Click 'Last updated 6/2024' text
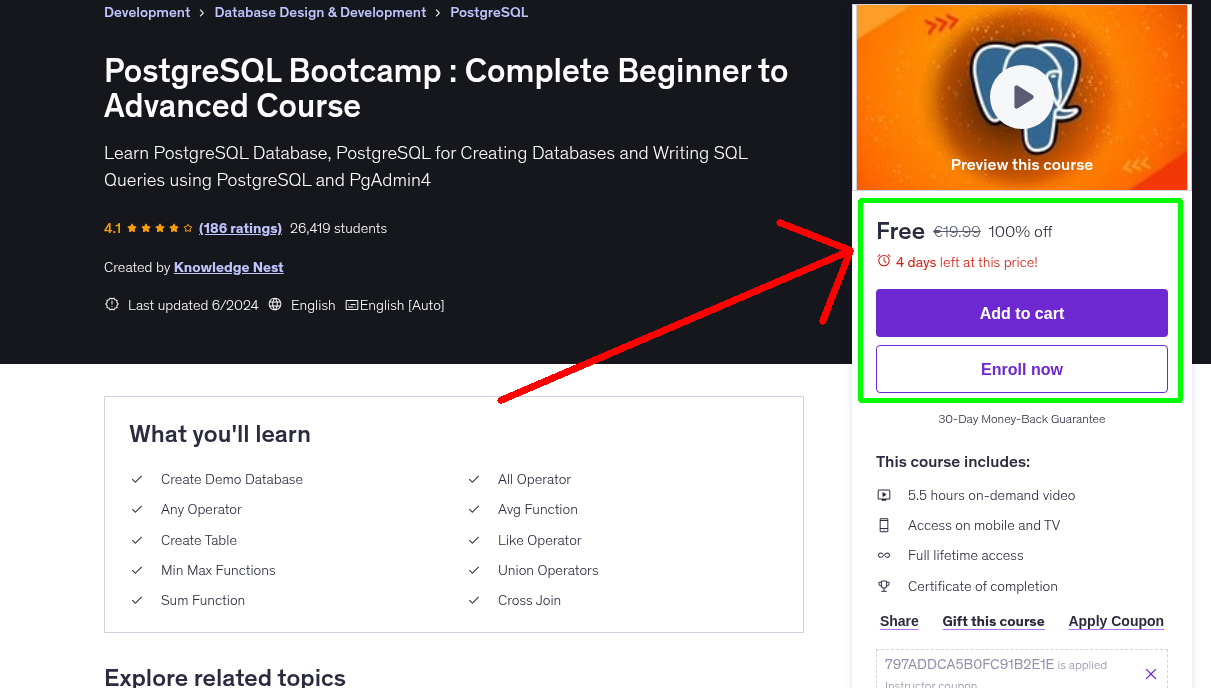 [193, 305]
